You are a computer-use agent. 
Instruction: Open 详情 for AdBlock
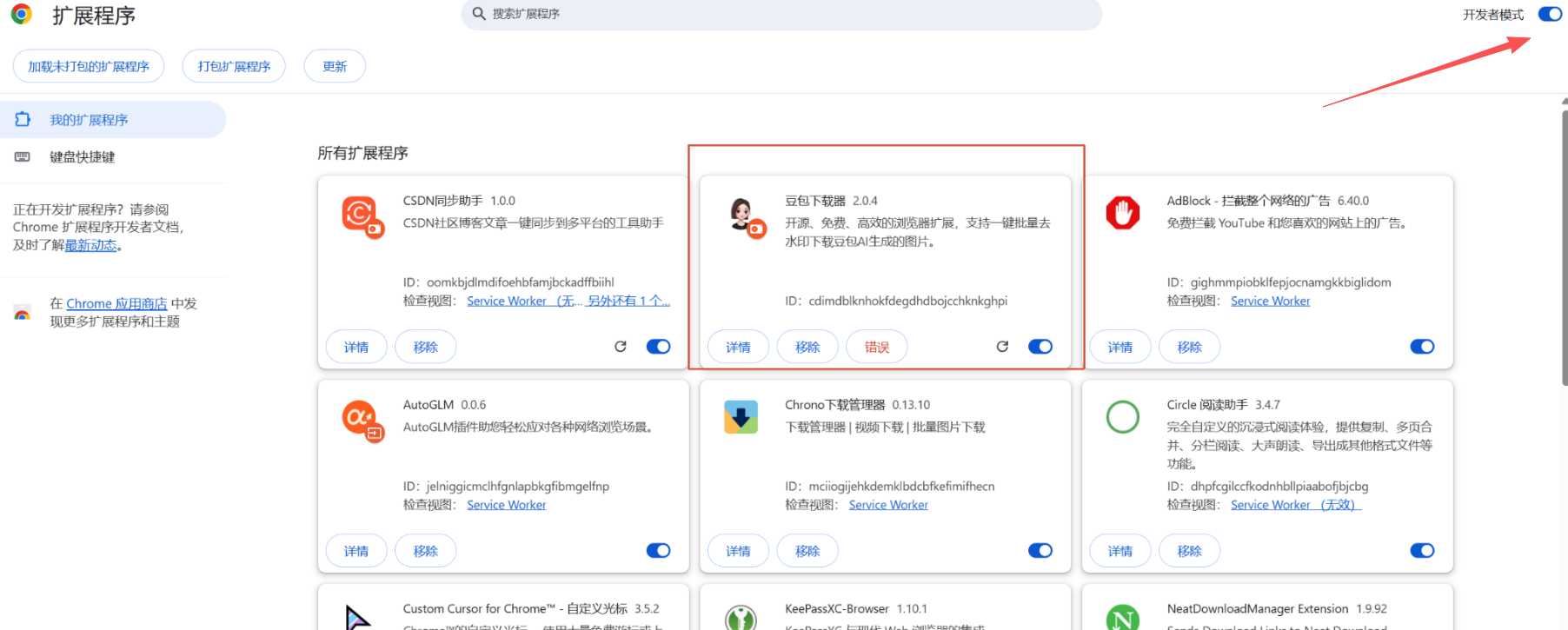tap(1120, 347)
